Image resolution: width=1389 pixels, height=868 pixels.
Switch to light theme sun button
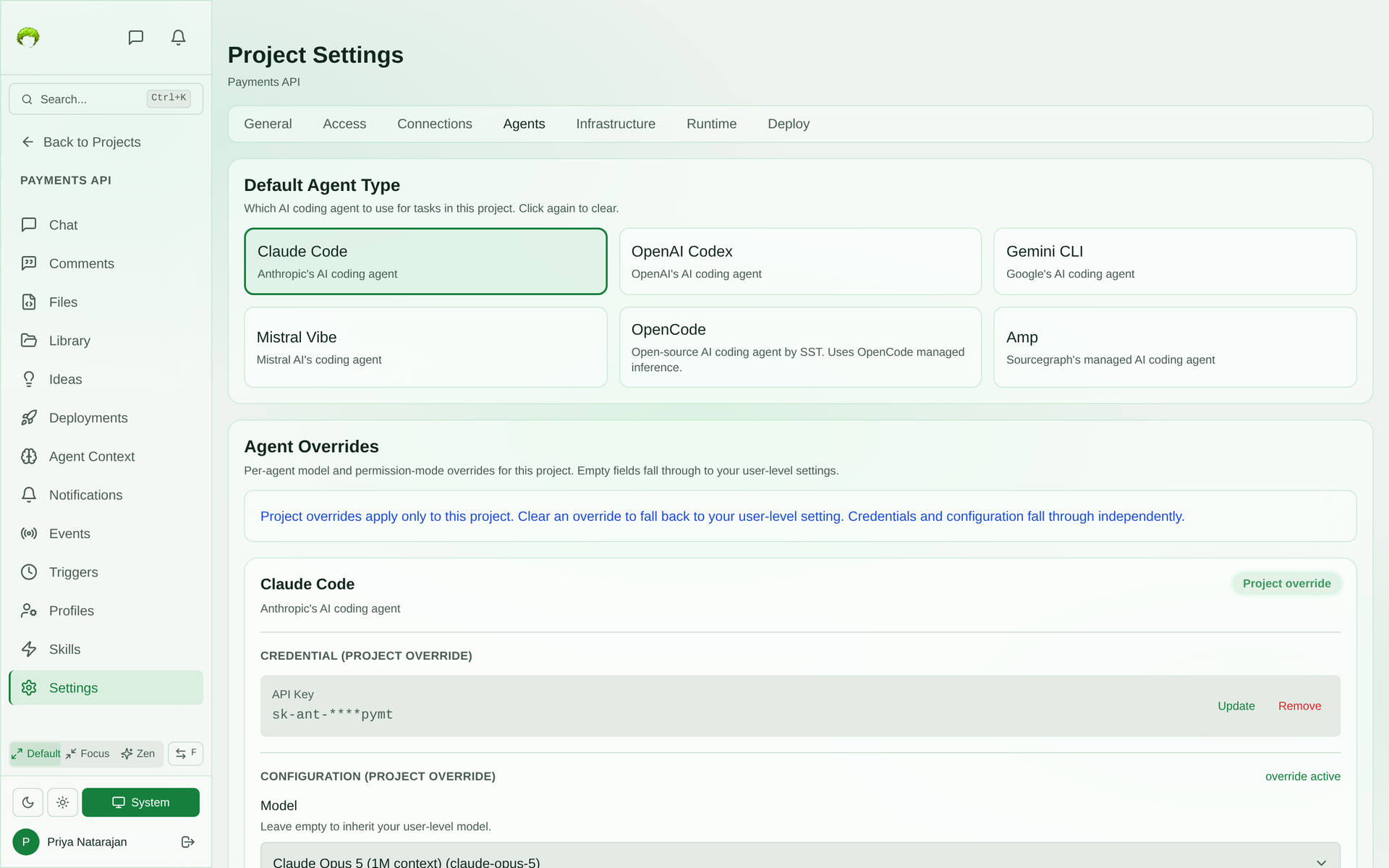click(x=63, y=802)
